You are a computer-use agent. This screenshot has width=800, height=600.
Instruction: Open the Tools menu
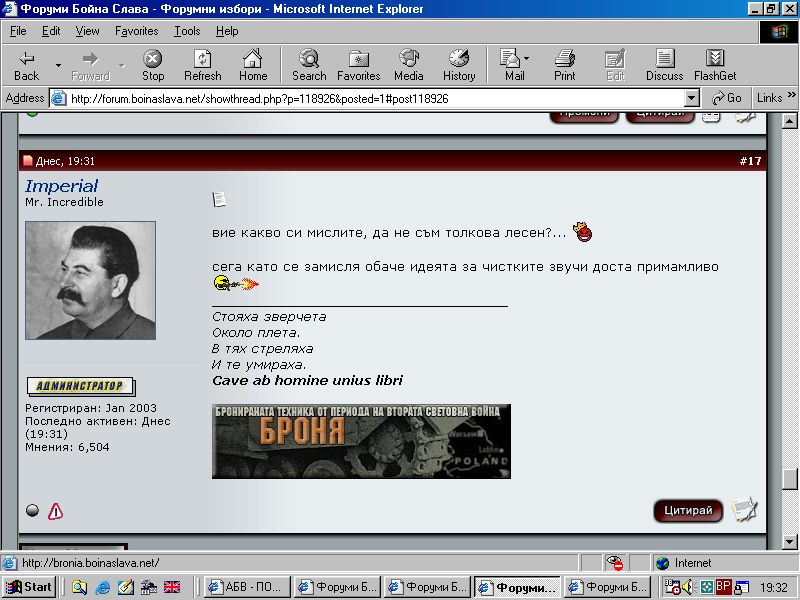[x=187, y=31]
